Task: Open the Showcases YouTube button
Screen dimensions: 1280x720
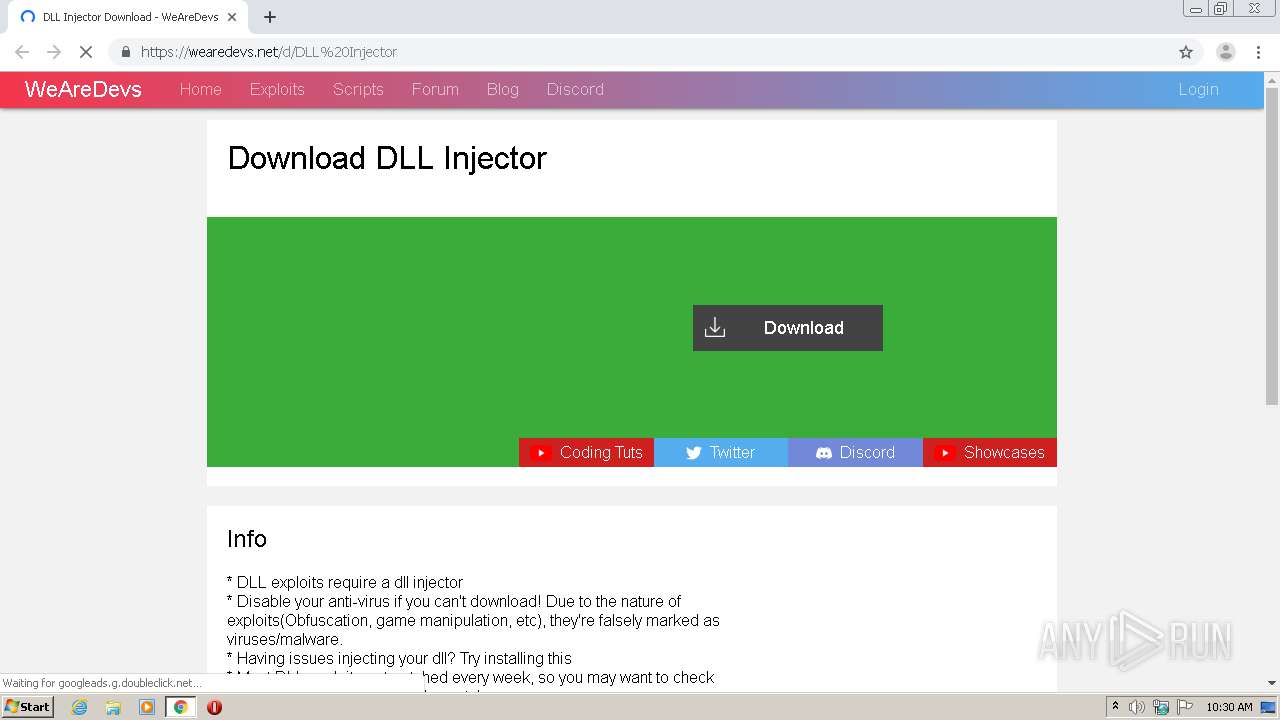Action: 990,452
